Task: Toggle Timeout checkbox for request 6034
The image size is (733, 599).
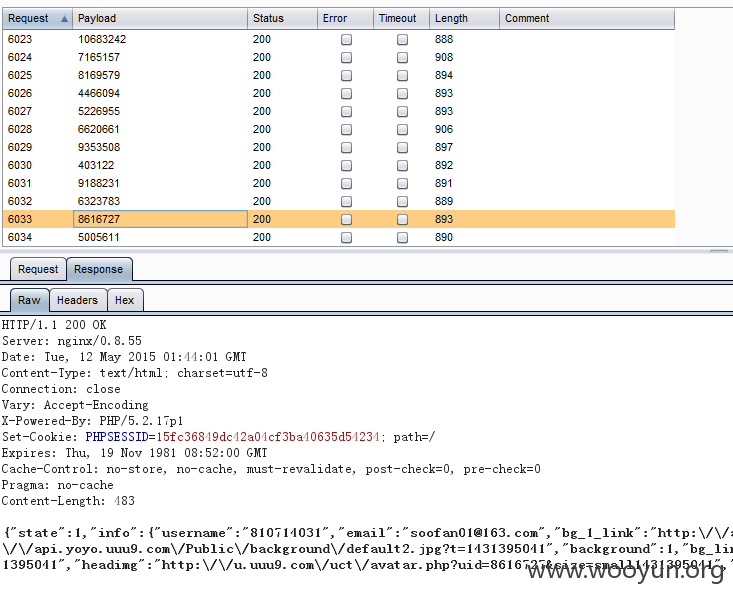Action: point(402,238)
